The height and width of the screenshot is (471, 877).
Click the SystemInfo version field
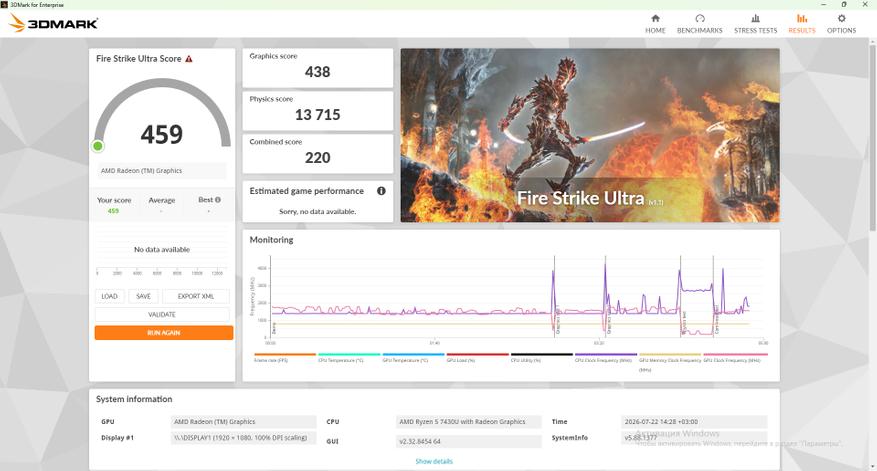[x=694, y=437]
